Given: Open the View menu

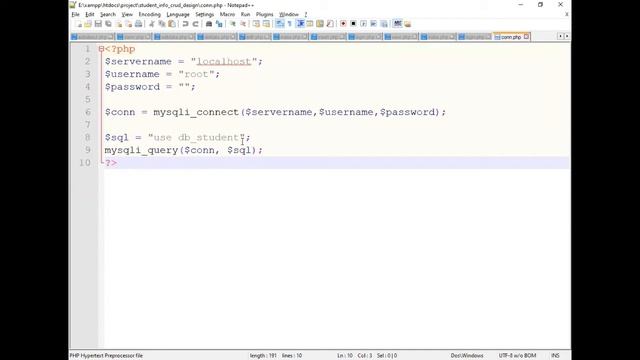Looking at the screenshot, I should tap(127, 14).
